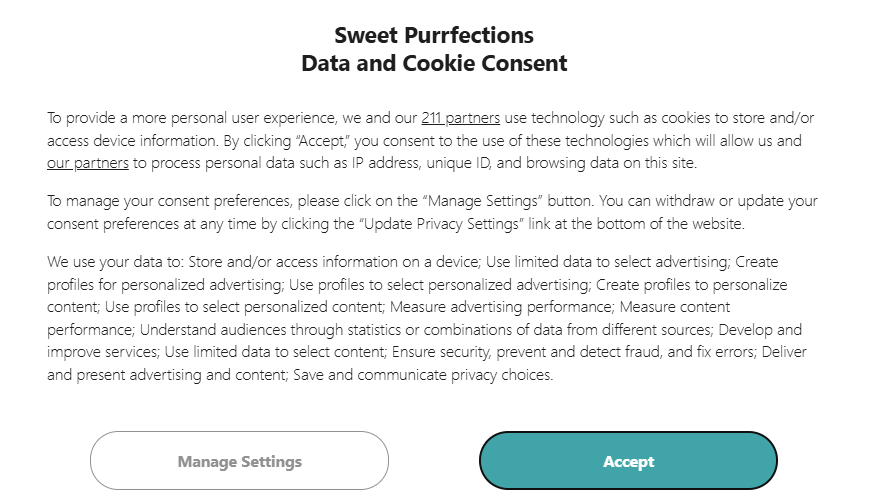Click 'Deliver and present advertising and content' text

click(x=790, y=352)
